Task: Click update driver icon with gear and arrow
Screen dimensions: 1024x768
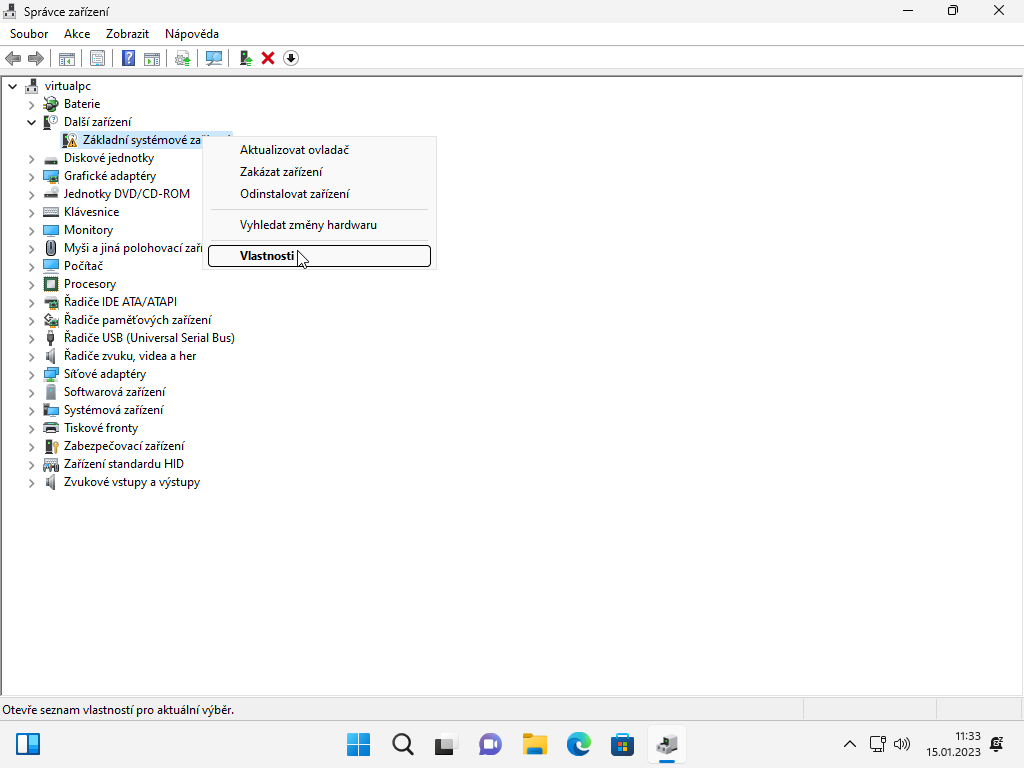Action: tap(183, 58)
